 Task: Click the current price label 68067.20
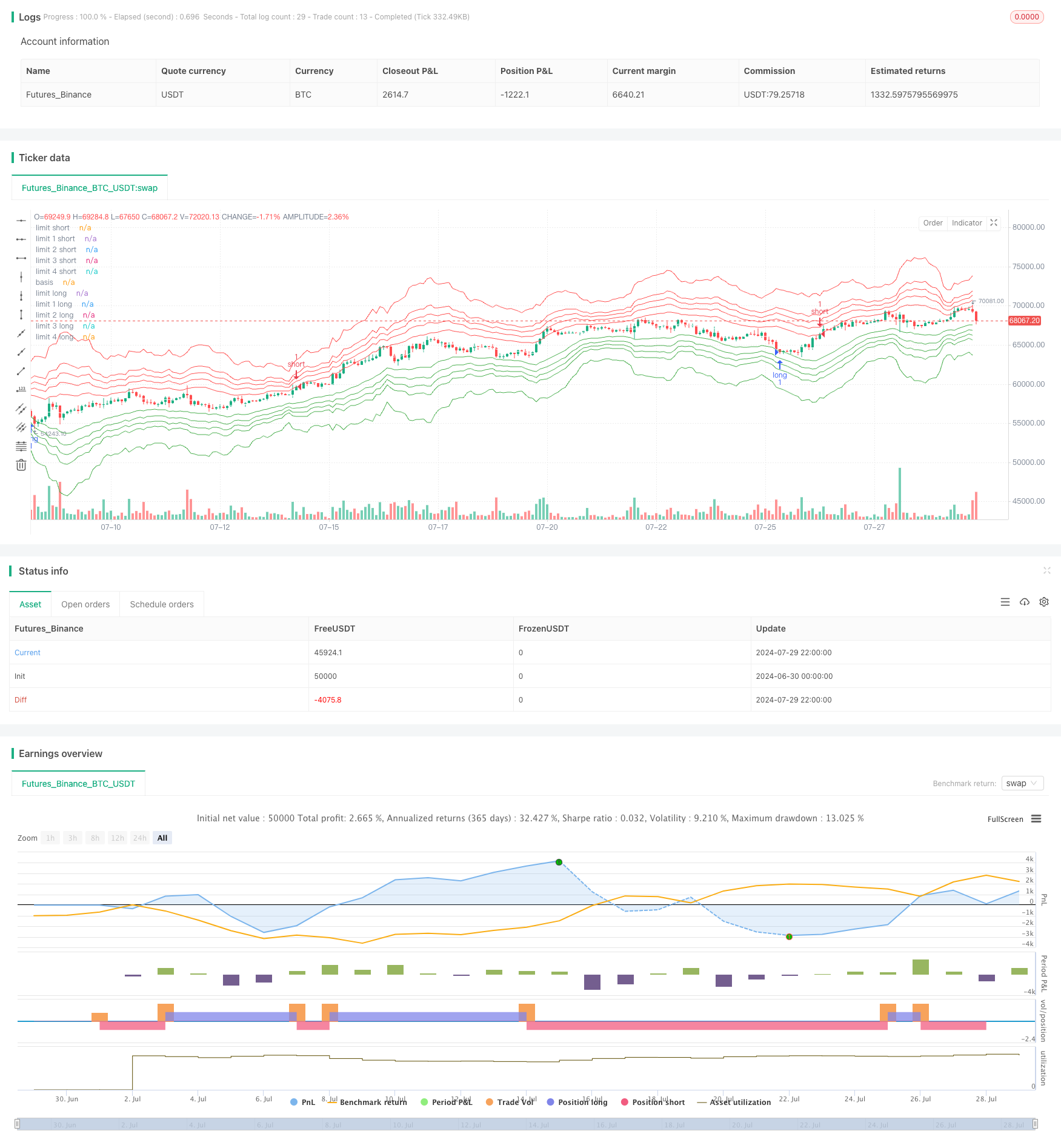coord(1025,321)
